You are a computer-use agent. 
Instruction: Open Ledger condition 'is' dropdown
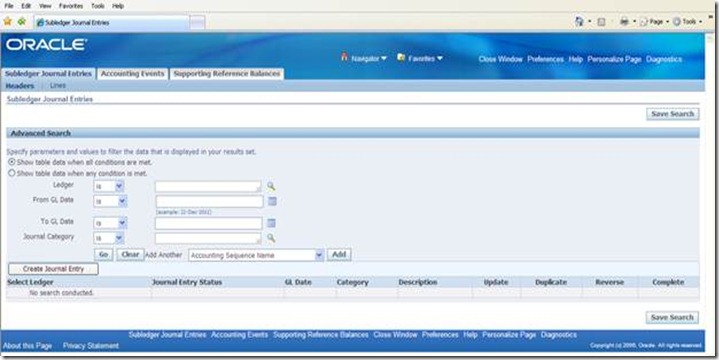[x=109, y=186]
